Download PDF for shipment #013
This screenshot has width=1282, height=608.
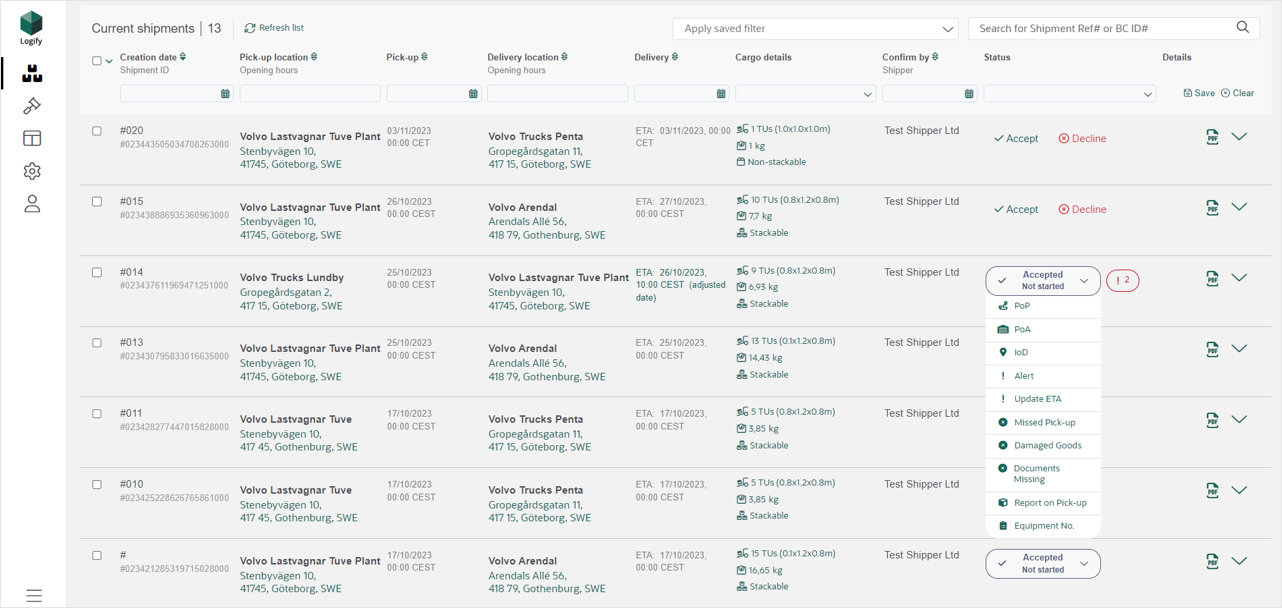coord(1212,349)
